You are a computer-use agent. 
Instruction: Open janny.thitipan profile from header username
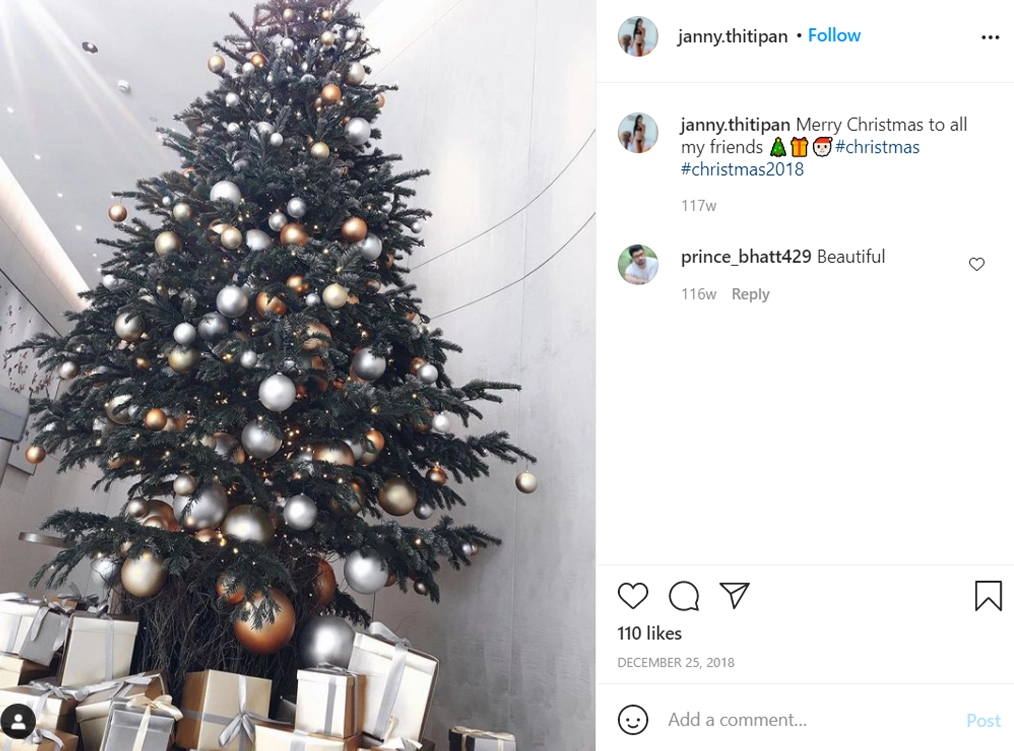point(733,36)
